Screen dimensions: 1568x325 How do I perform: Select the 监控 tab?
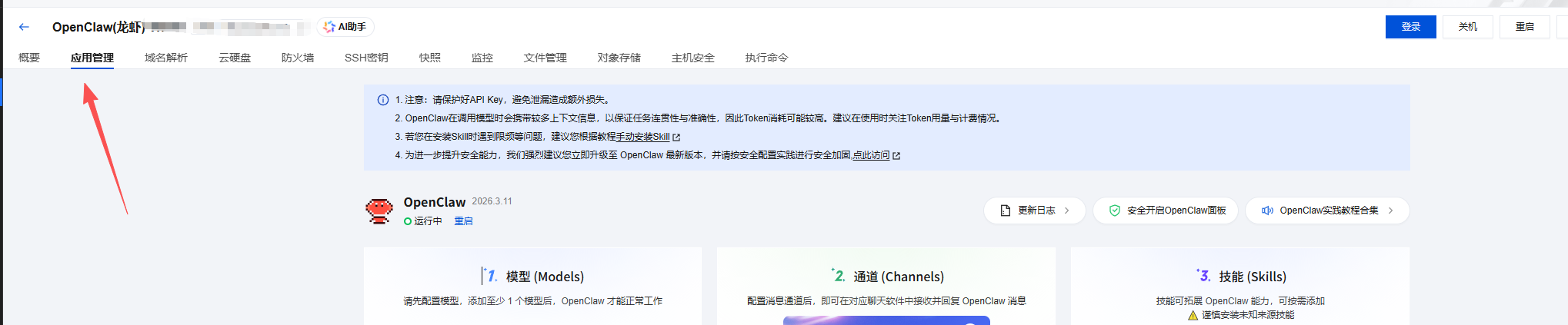click(482, 58)
